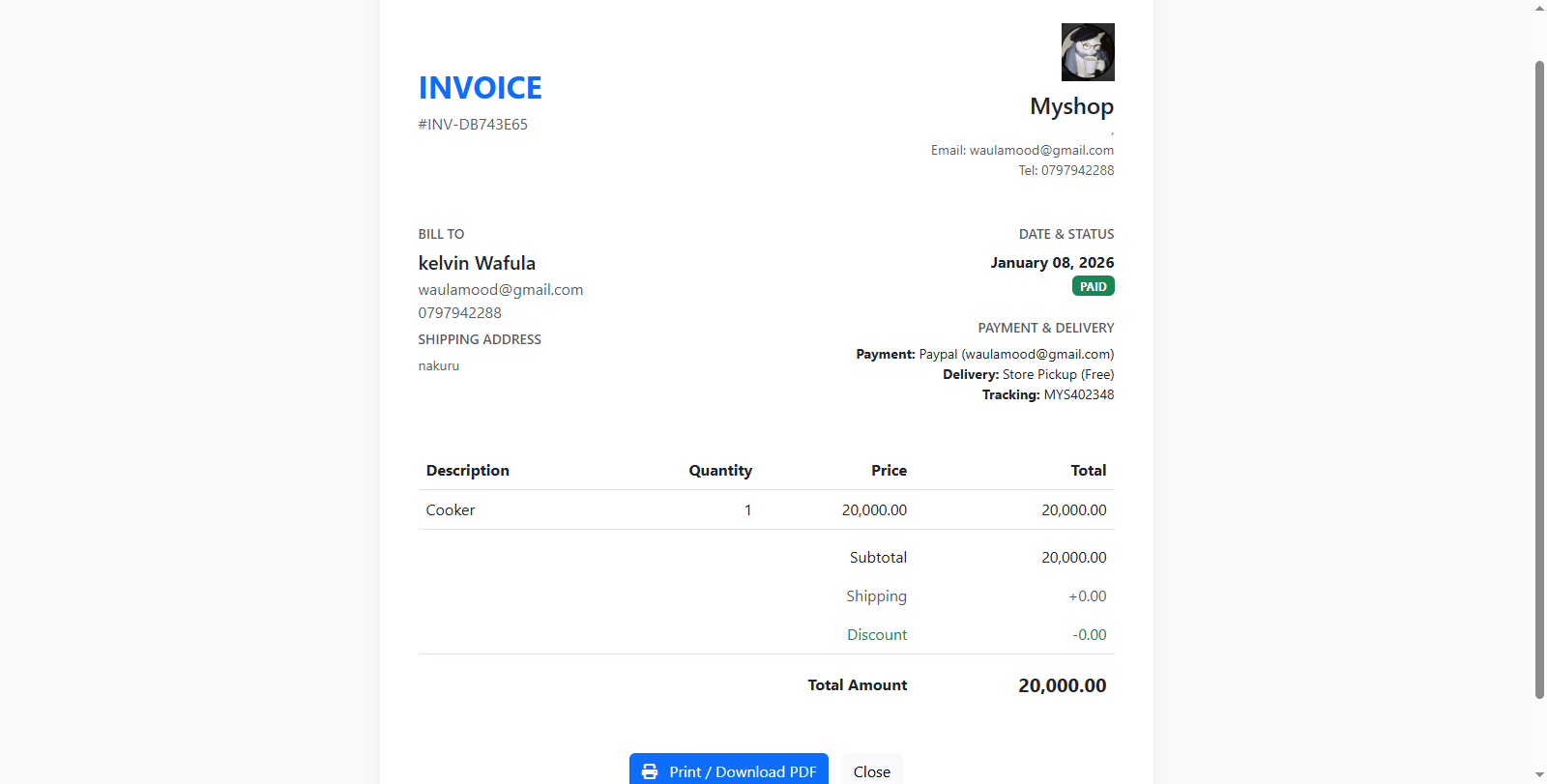The image size is (1547, 784).
Task: Select invoice number #INV-DB743E65
Action: pos(473,125)
